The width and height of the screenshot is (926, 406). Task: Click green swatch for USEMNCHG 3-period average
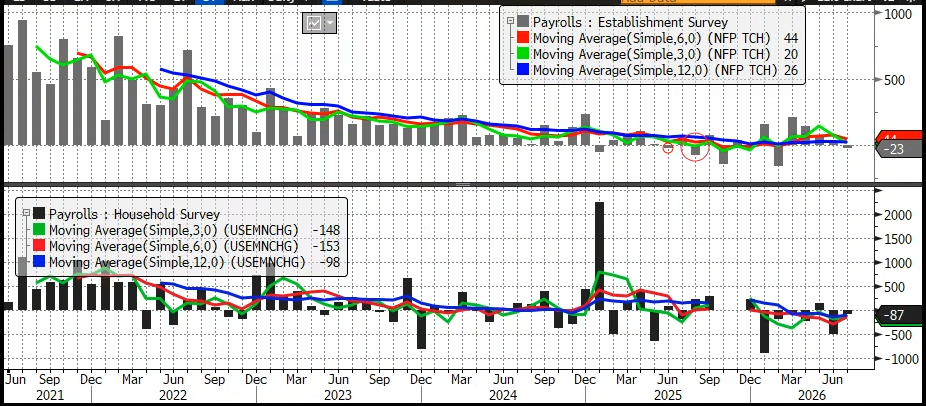click(40, 230)
